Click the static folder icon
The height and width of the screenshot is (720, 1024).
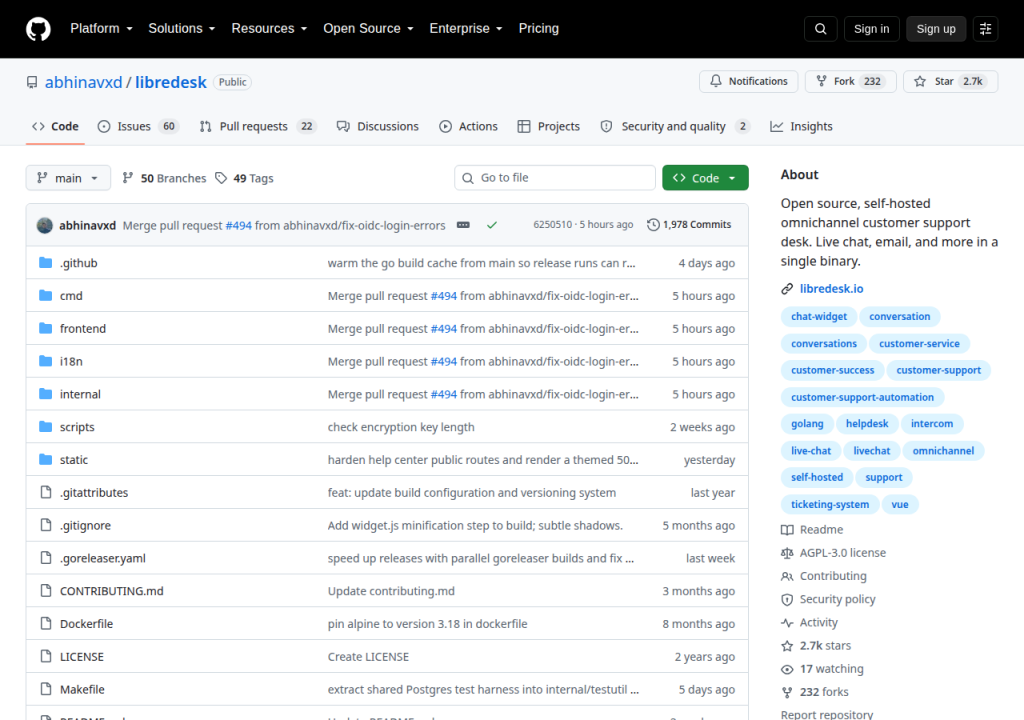point(46,459)
